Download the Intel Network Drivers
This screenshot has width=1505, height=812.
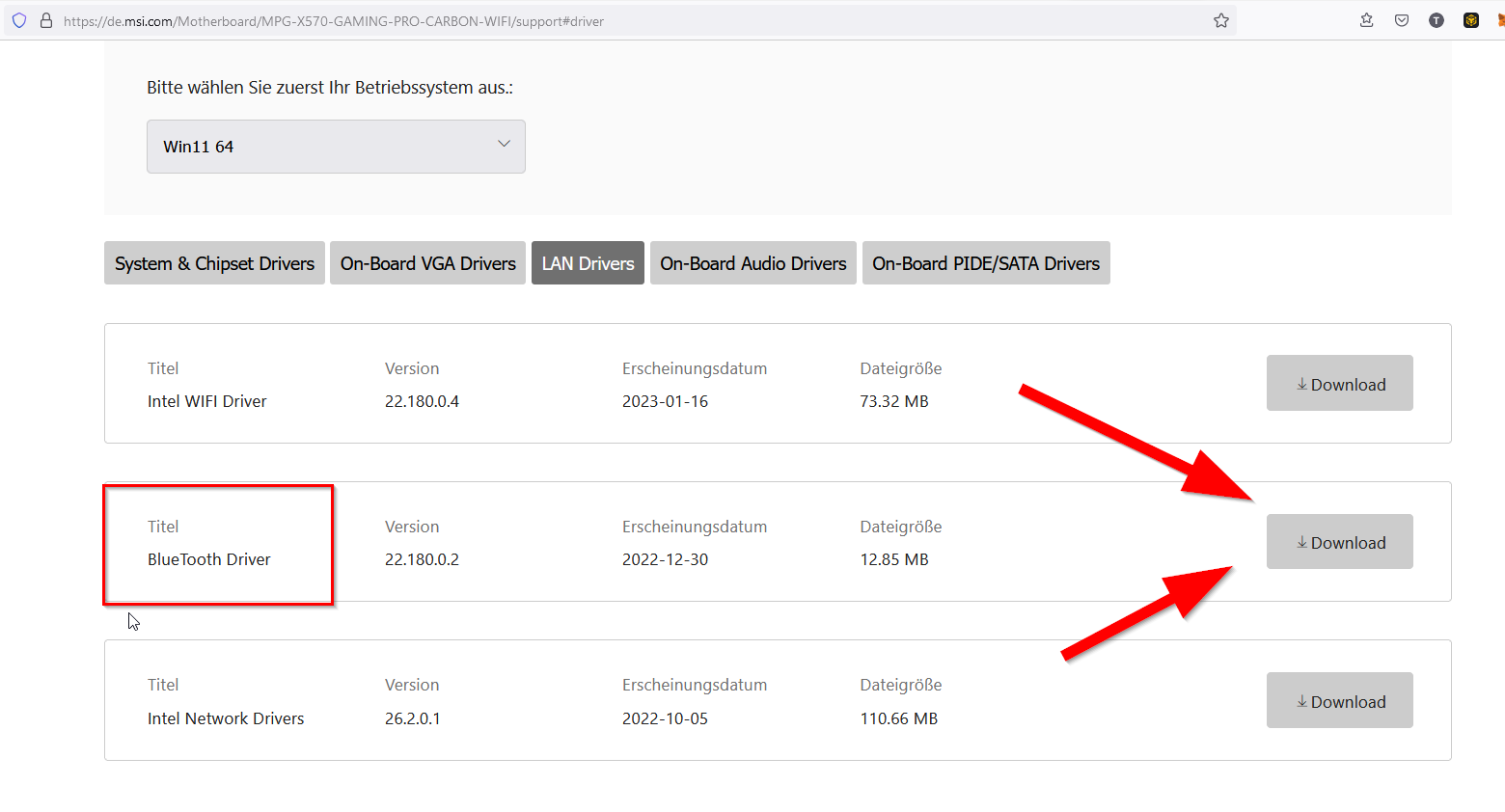[1340, 700]
